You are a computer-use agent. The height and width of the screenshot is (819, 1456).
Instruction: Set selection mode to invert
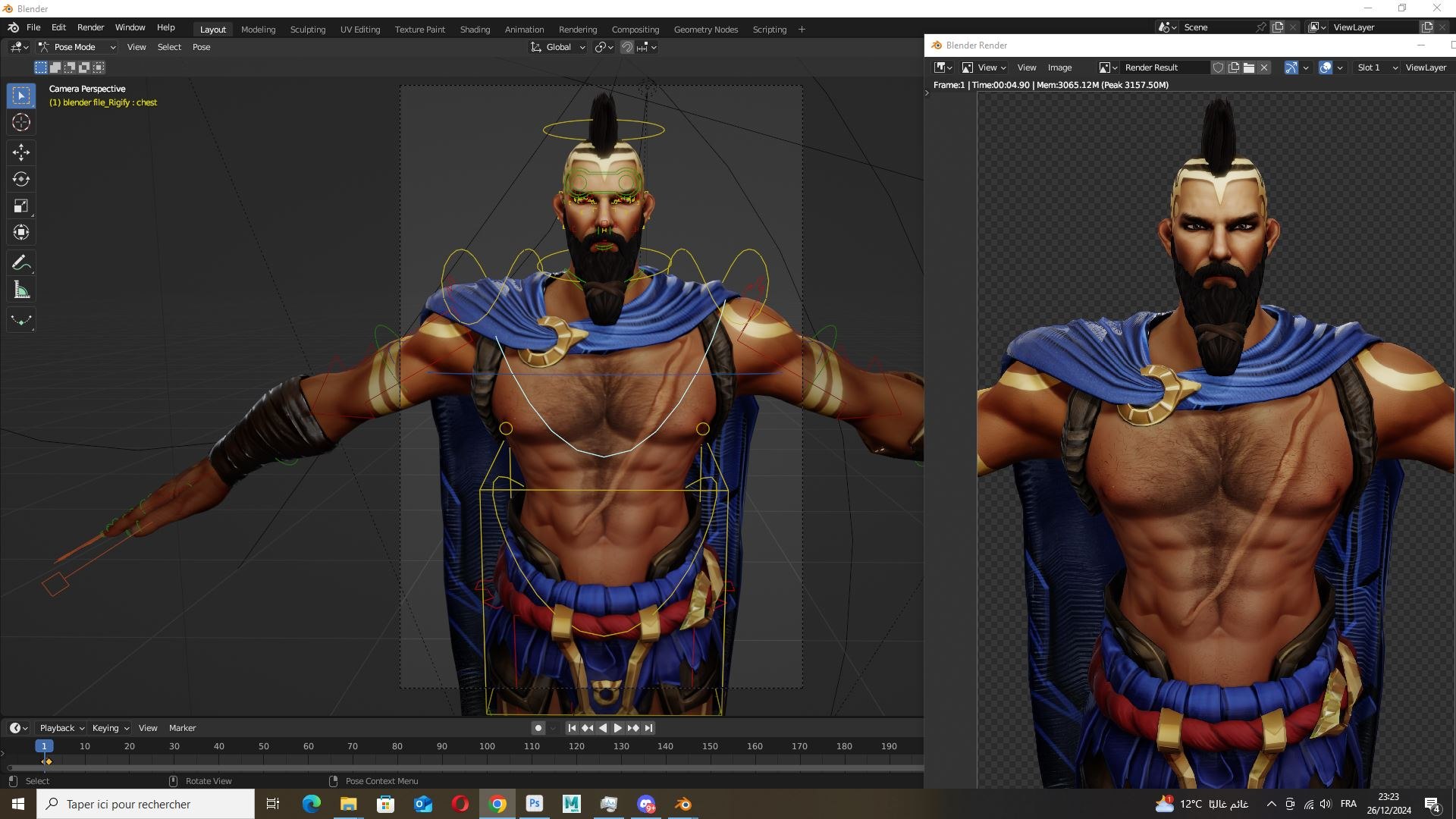point(84,67)
